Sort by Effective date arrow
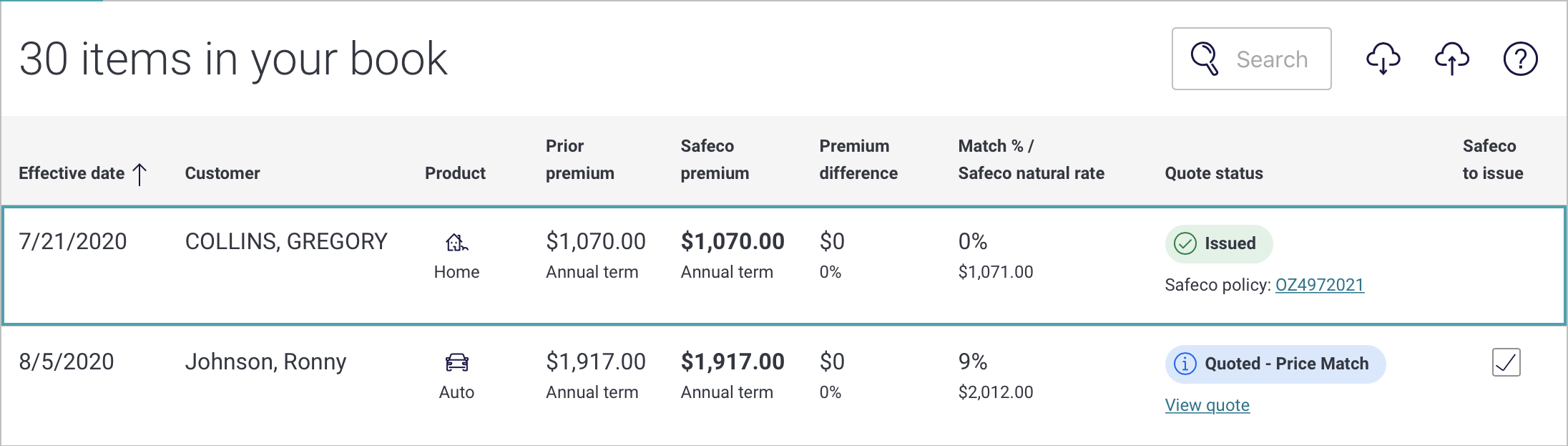1568x446 pixels. [x=140, y=173]
